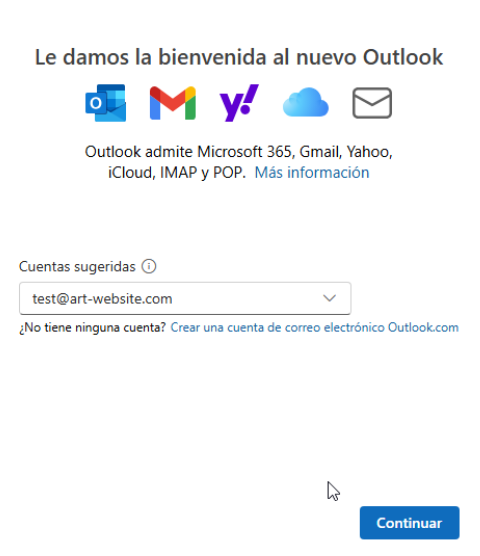
Task: Show info about Cuentas sugeridas
Action: pyautogui.click(x=149, y=266)
